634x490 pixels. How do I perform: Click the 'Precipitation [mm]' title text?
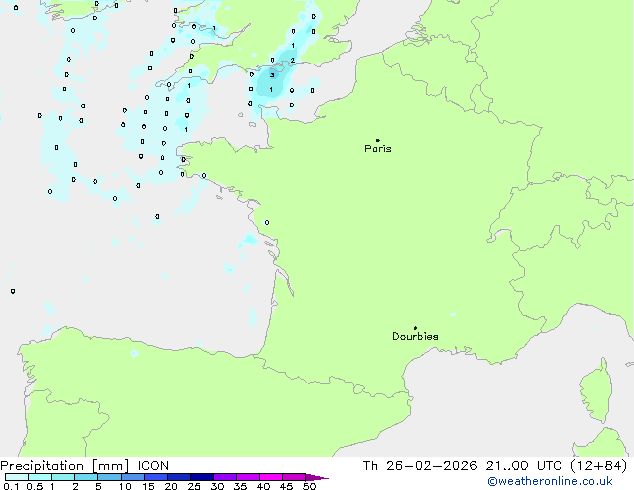[x=65, y=466]
